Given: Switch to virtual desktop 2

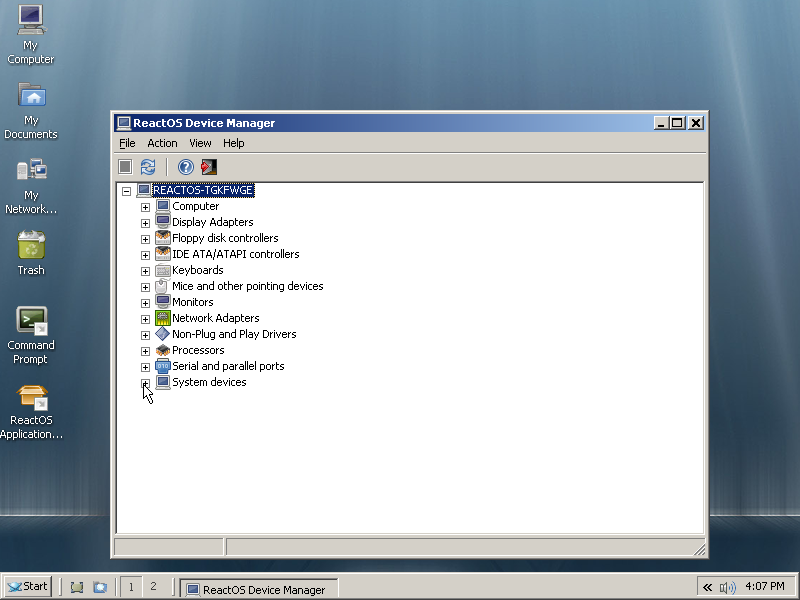Looking at the screenshot, I should (x=153, y=587).
